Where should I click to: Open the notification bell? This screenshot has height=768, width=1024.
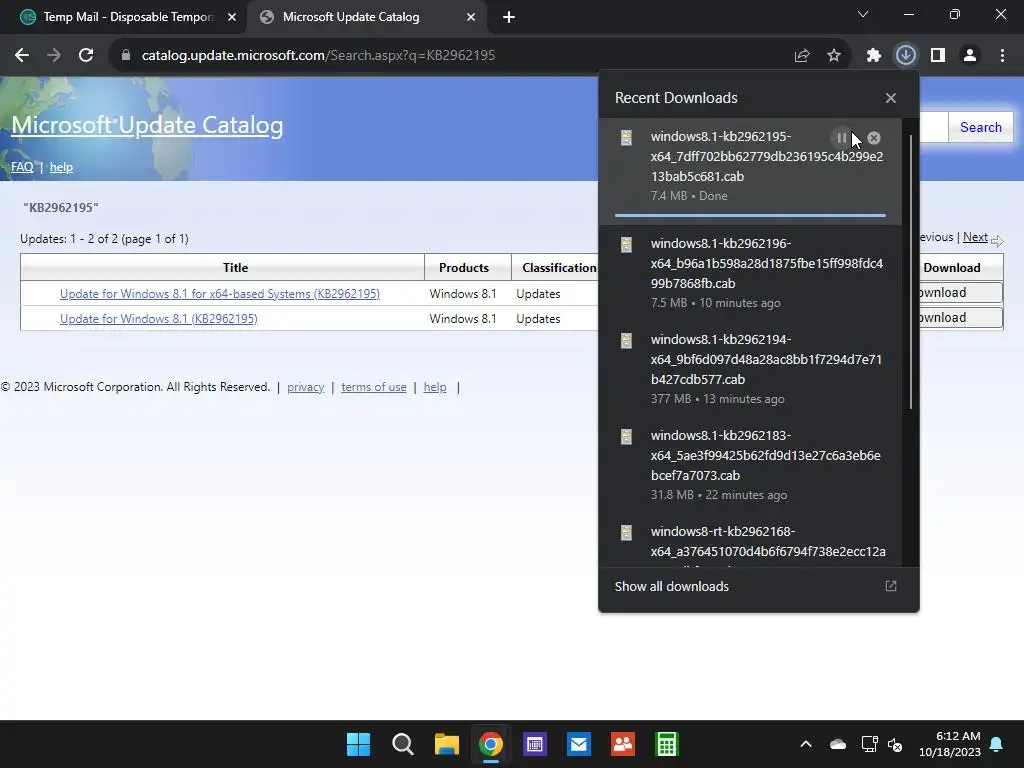(997, 744)
